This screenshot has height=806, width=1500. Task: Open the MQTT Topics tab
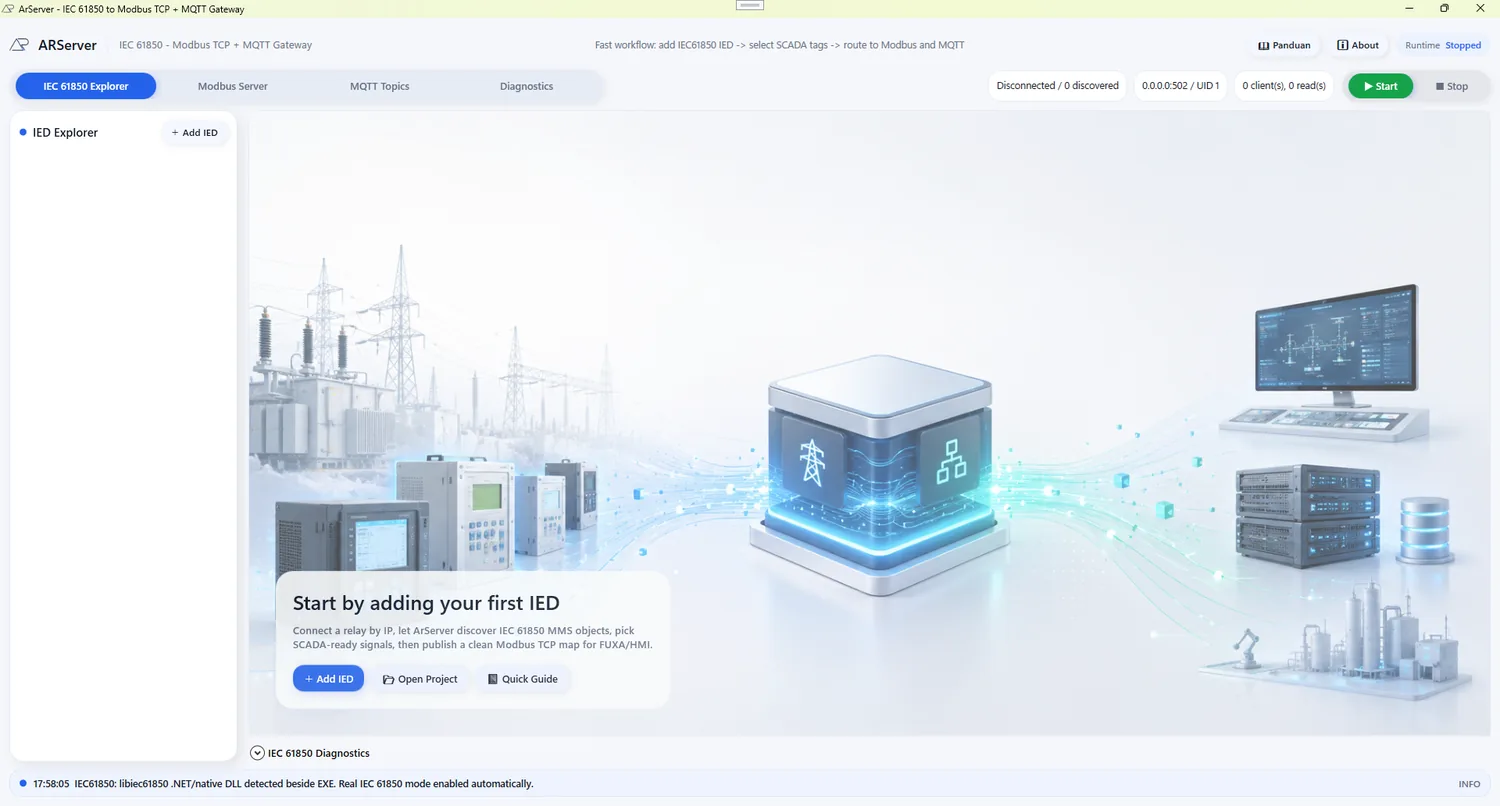coord(380,86)
